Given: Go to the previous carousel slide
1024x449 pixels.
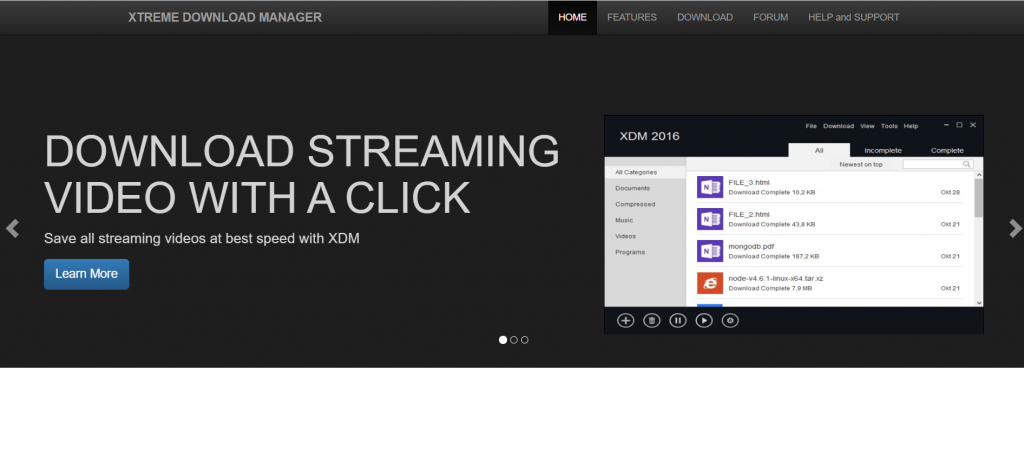Looking at the screenshot, I should [x=12, y=229].
